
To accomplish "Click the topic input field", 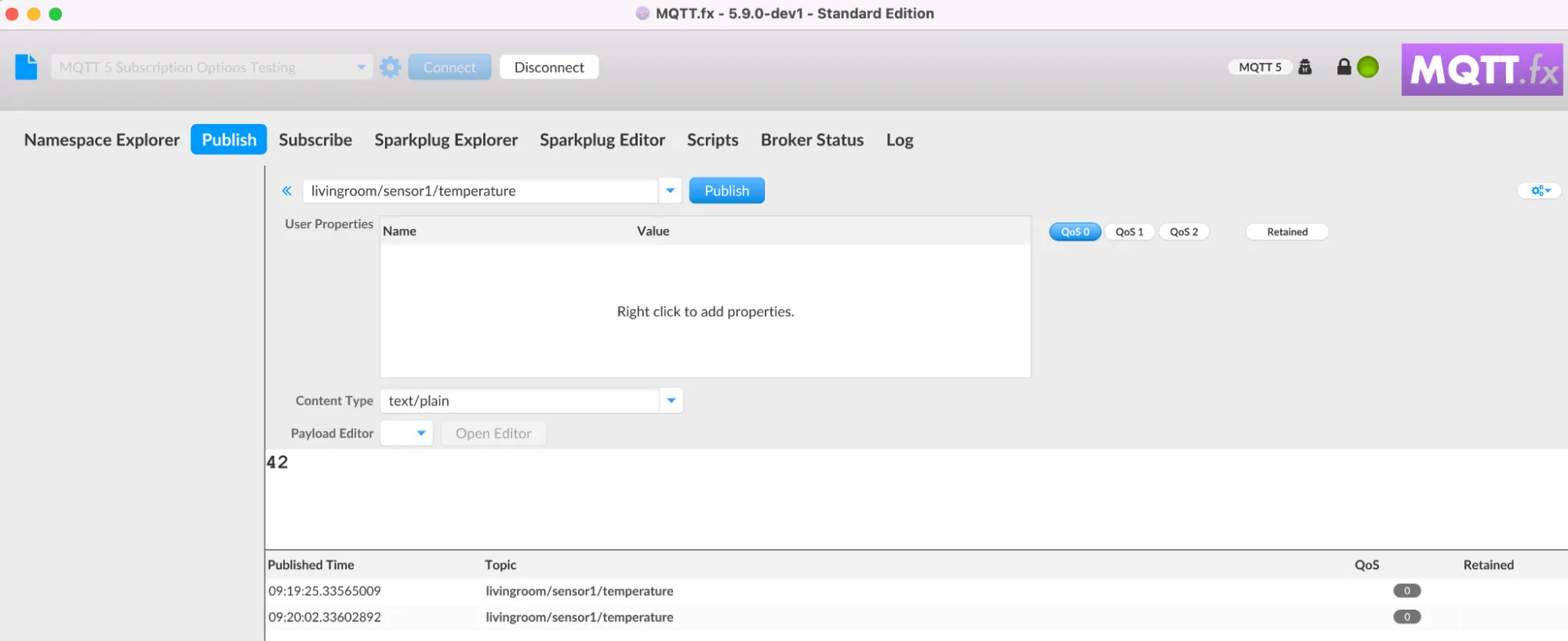I will pos(480,191).
